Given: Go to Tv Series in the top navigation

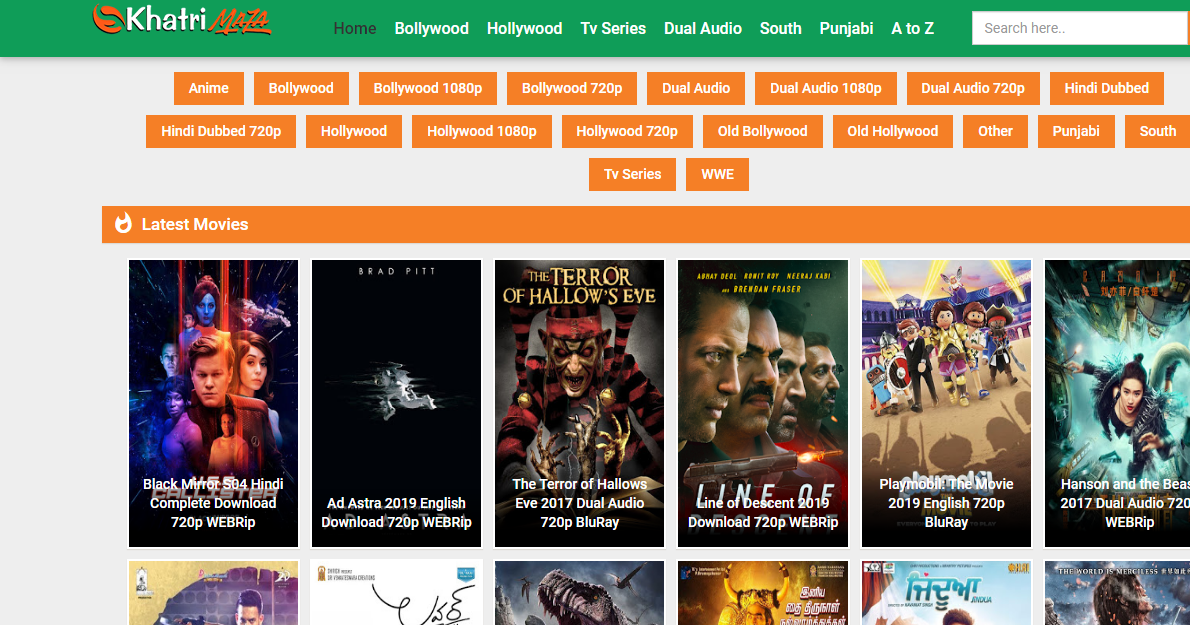Looking at the screenshot, I should click(613, 29).
